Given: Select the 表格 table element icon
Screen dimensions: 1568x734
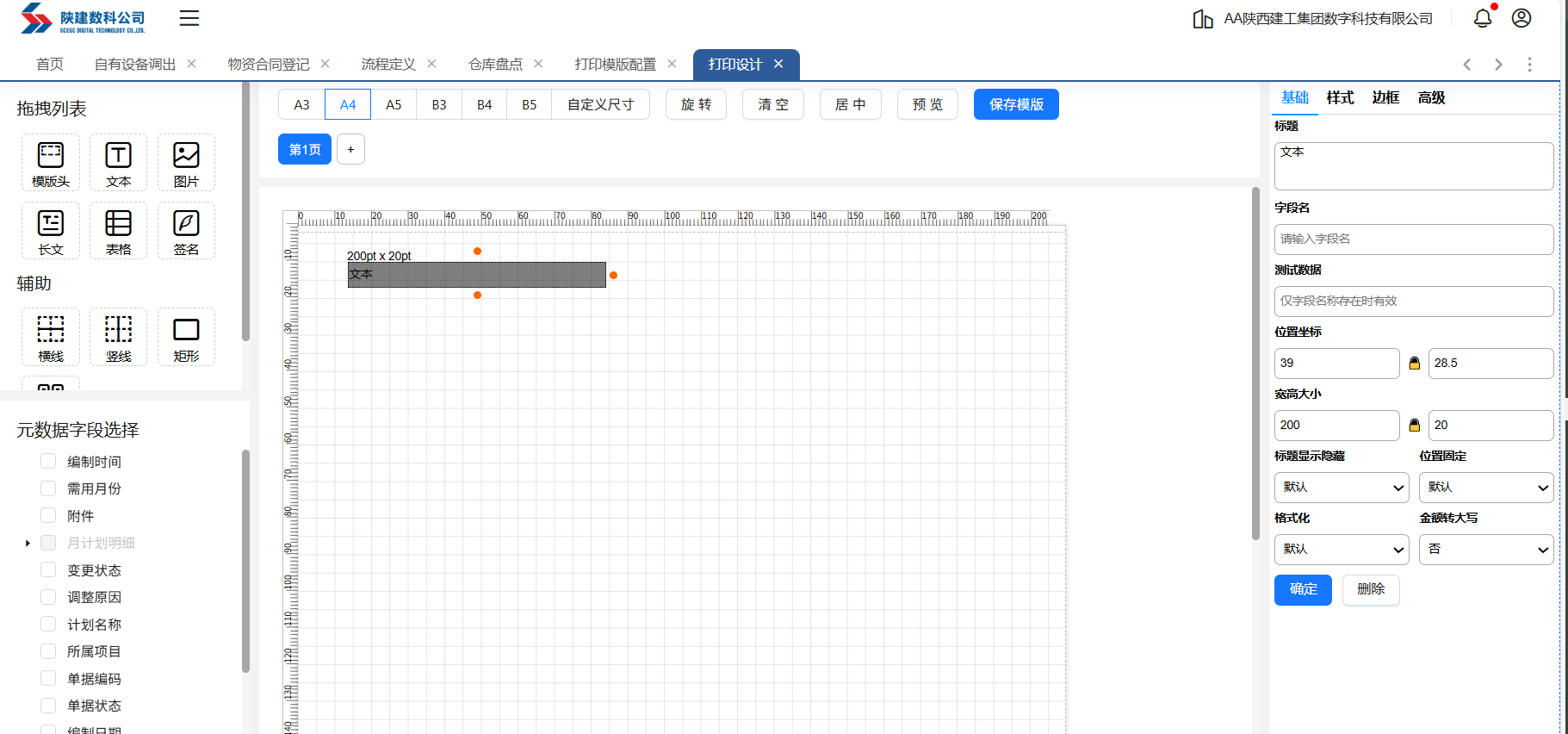Looking at the screenshot, I should coord(118,230).
